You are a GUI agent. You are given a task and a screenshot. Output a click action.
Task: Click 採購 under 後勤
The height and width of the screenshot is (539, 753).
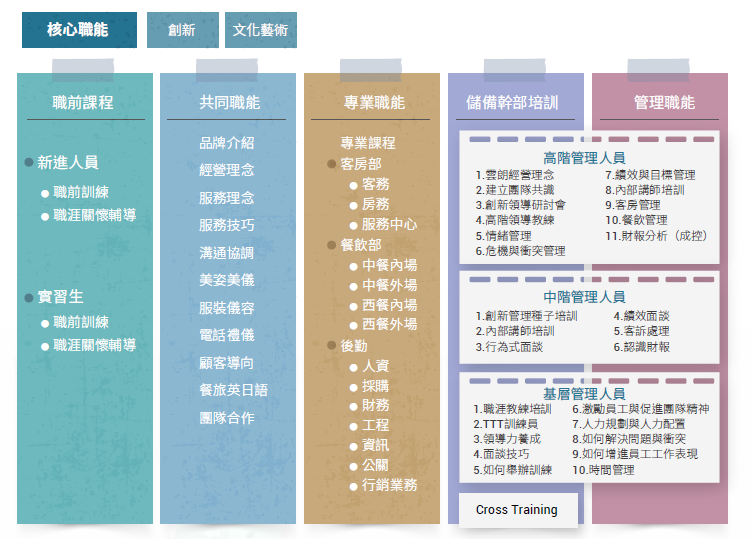tap(376, 386)
